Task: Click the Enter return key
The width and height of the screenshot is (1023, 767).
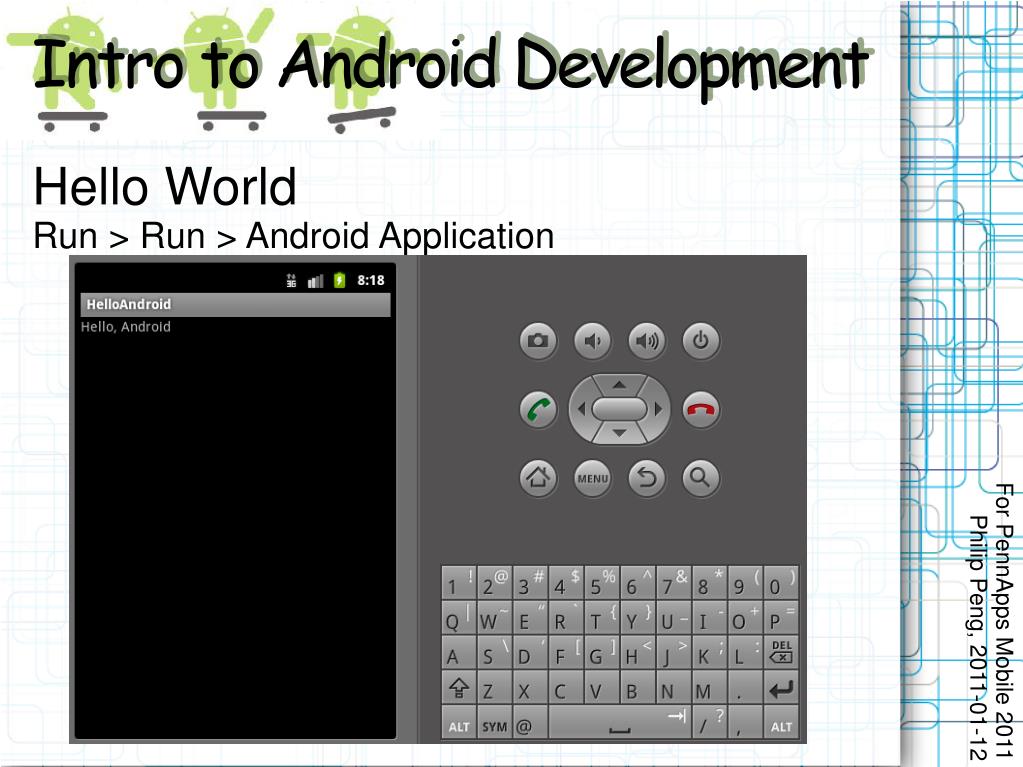Action: pos(780,688)
